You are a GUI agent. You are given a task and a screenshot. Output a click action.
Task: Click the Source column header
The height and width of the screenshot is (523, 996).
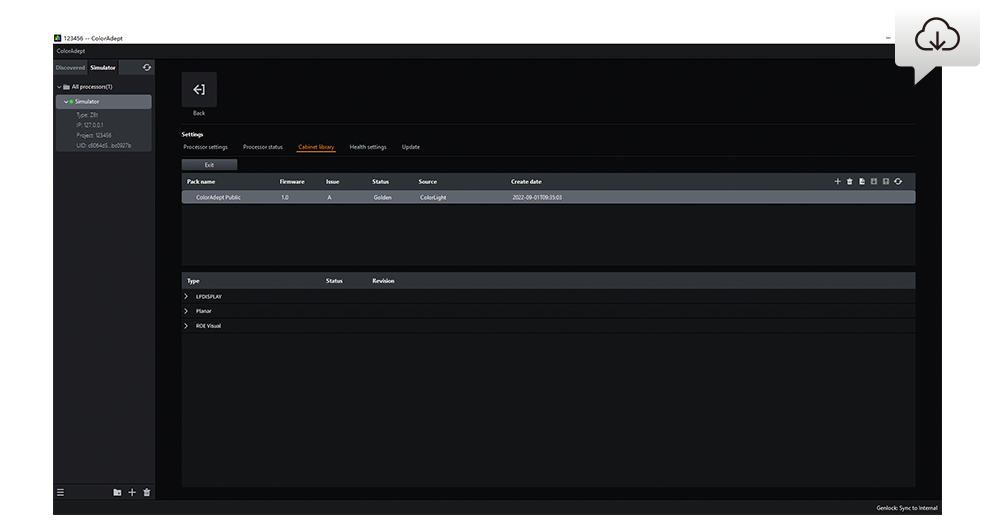tap(427, 182)
